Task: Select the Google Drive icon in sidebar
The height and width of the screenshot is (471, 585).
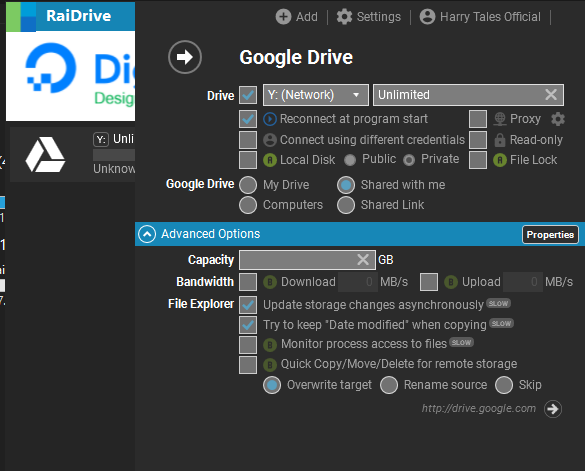Action: [45, 155]
